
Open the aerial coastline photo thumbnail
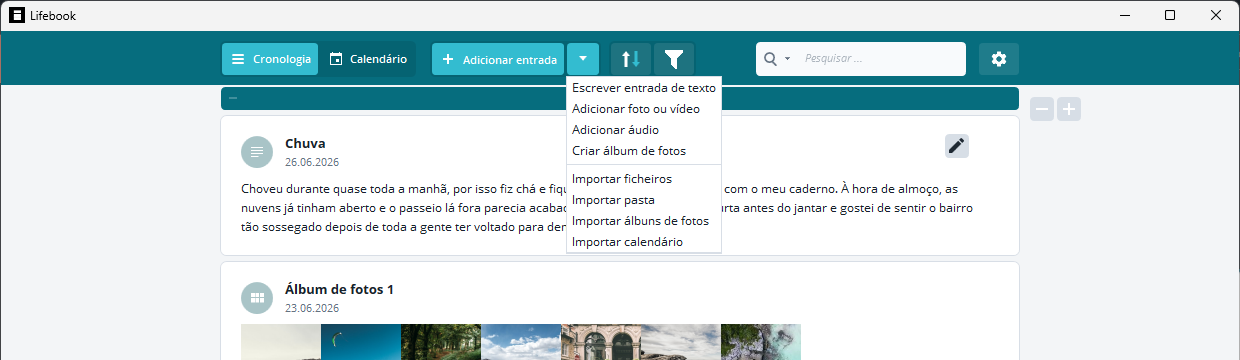pyautogui.click(x=761, y=342)
